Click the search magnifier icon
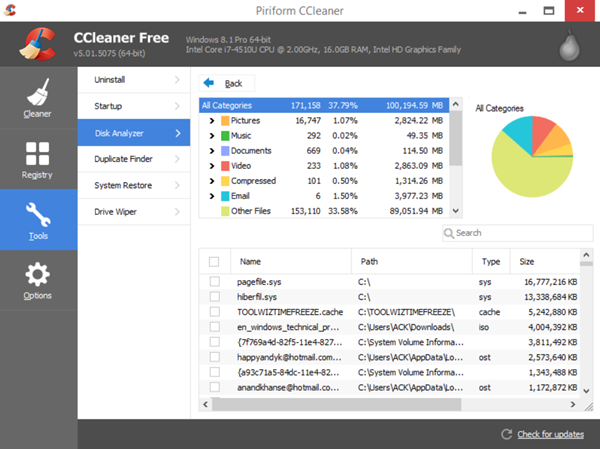600x449 pixels. pyautogui.click(x=449, y=233)
